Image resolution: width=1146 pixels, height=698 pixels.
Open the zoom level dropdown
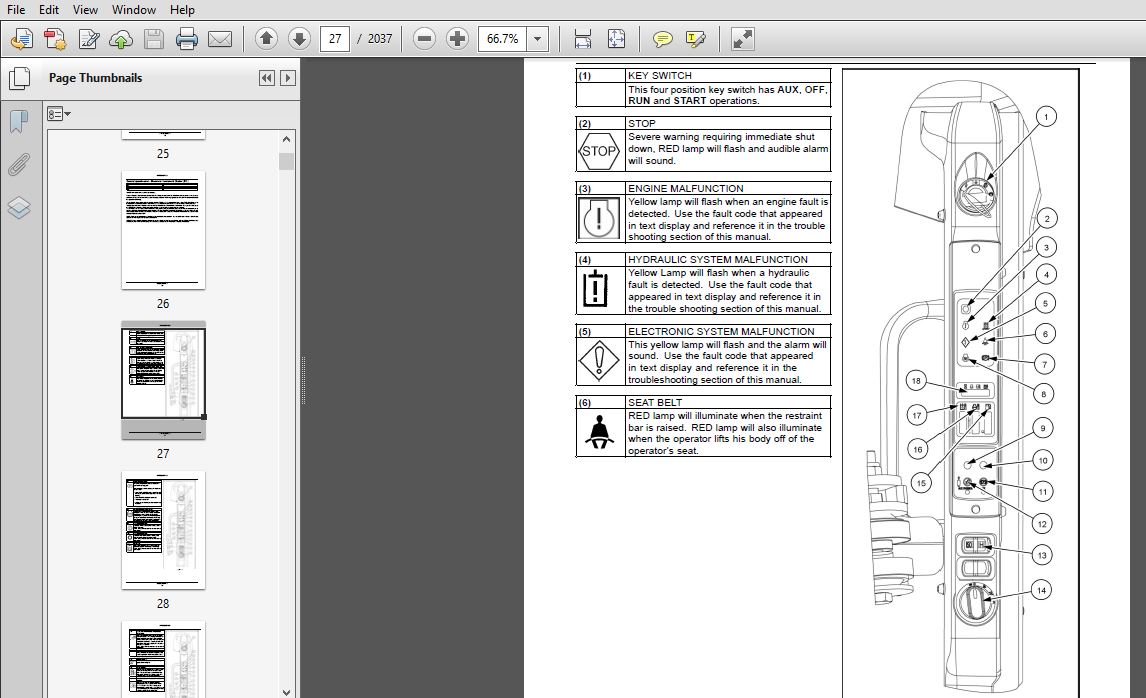pyautogui.click(x=538, y=39)
